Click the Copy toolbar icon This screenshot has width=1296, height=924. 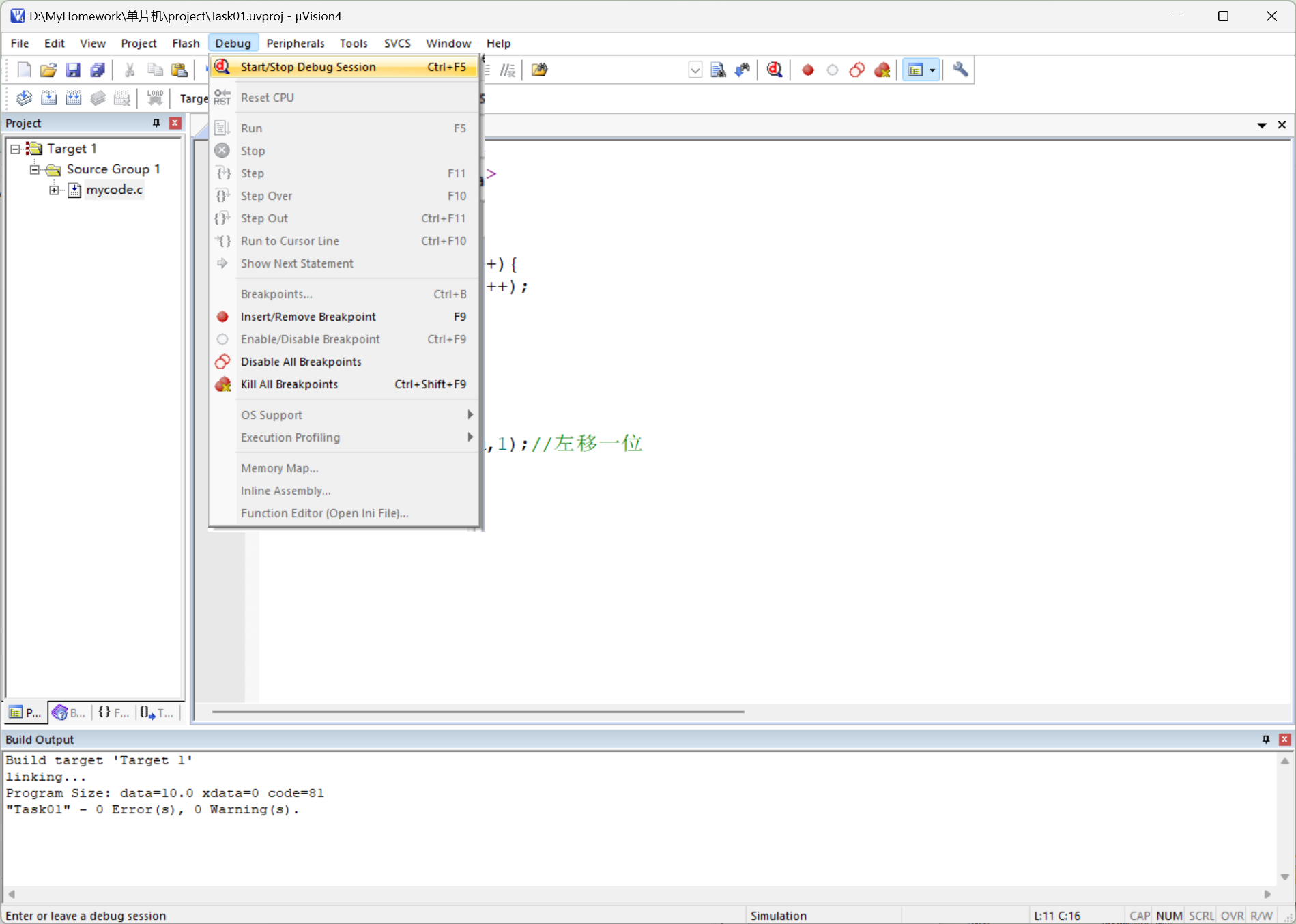155,70
